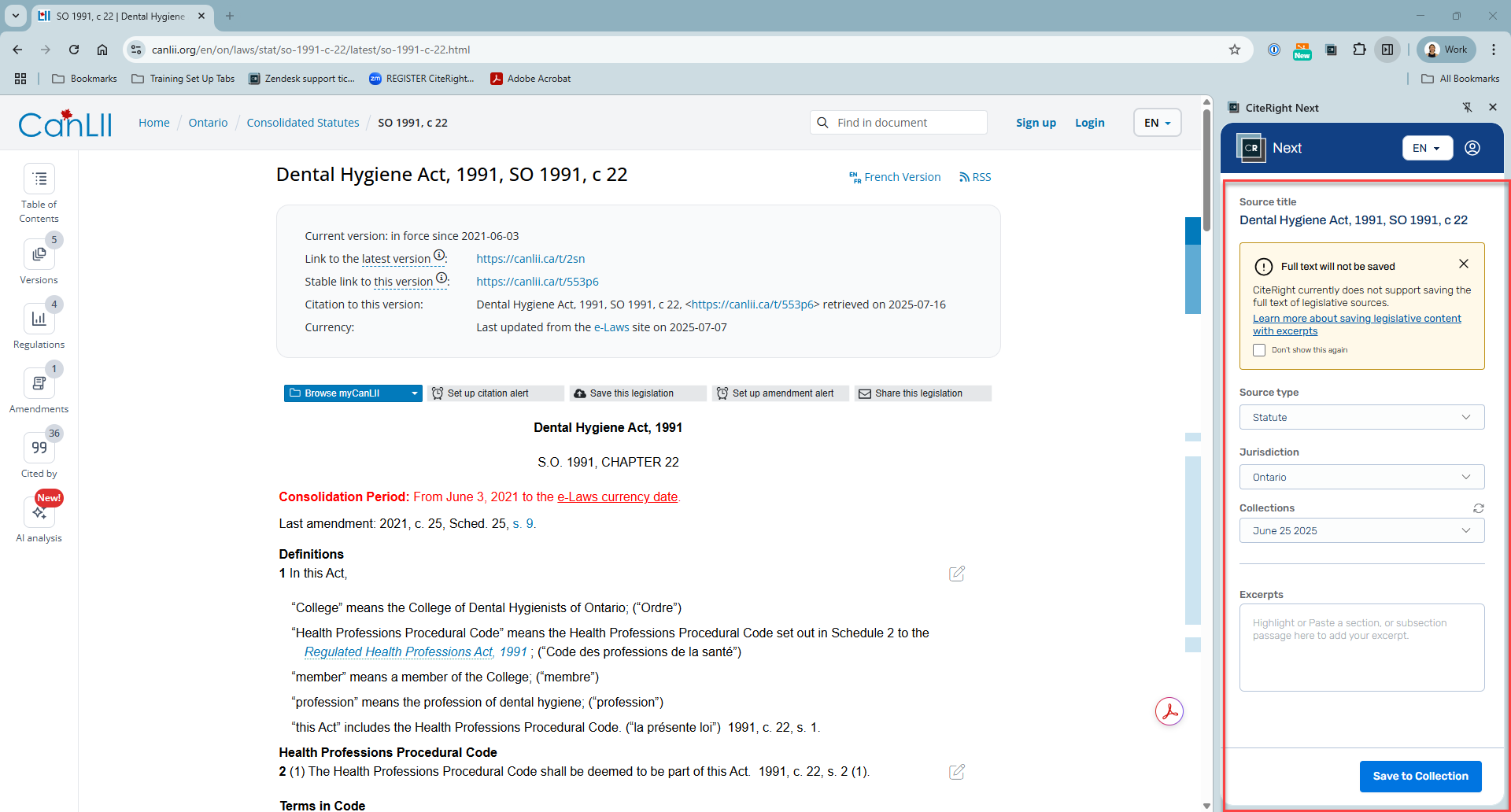Open the apps grid in bookmarks bar
1511x812 pixels.
[20, 79]
